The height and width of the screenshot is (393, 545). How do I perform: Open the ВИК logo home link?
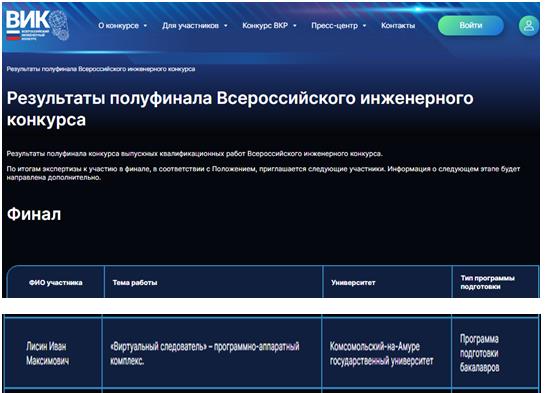click(37, 25)
